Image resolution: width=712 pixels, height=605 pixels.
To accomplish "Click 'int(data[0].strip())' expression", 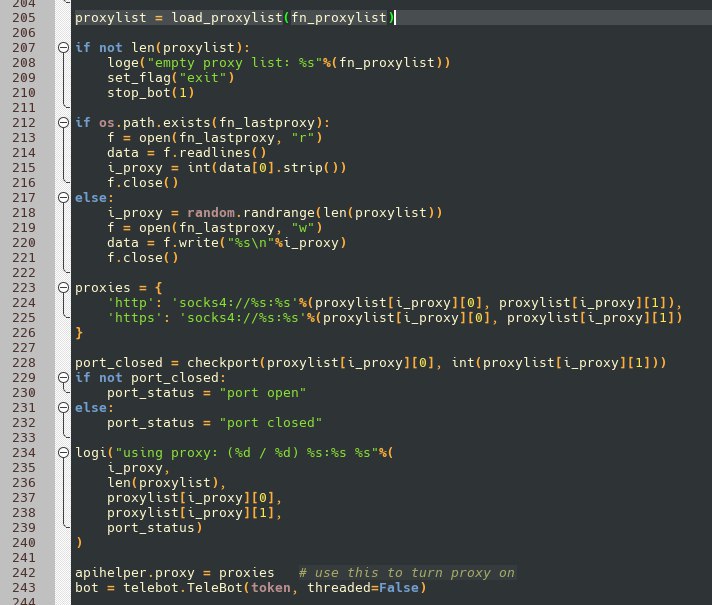I will tap(267, 168).
